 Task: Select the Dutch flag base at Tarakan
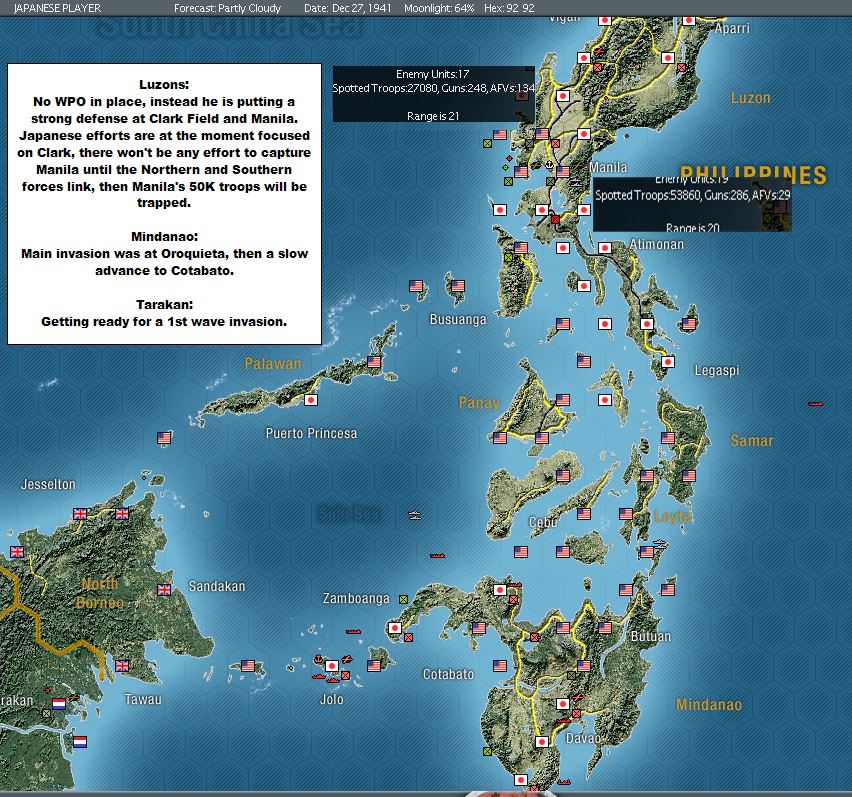click(x=59, y=704)
